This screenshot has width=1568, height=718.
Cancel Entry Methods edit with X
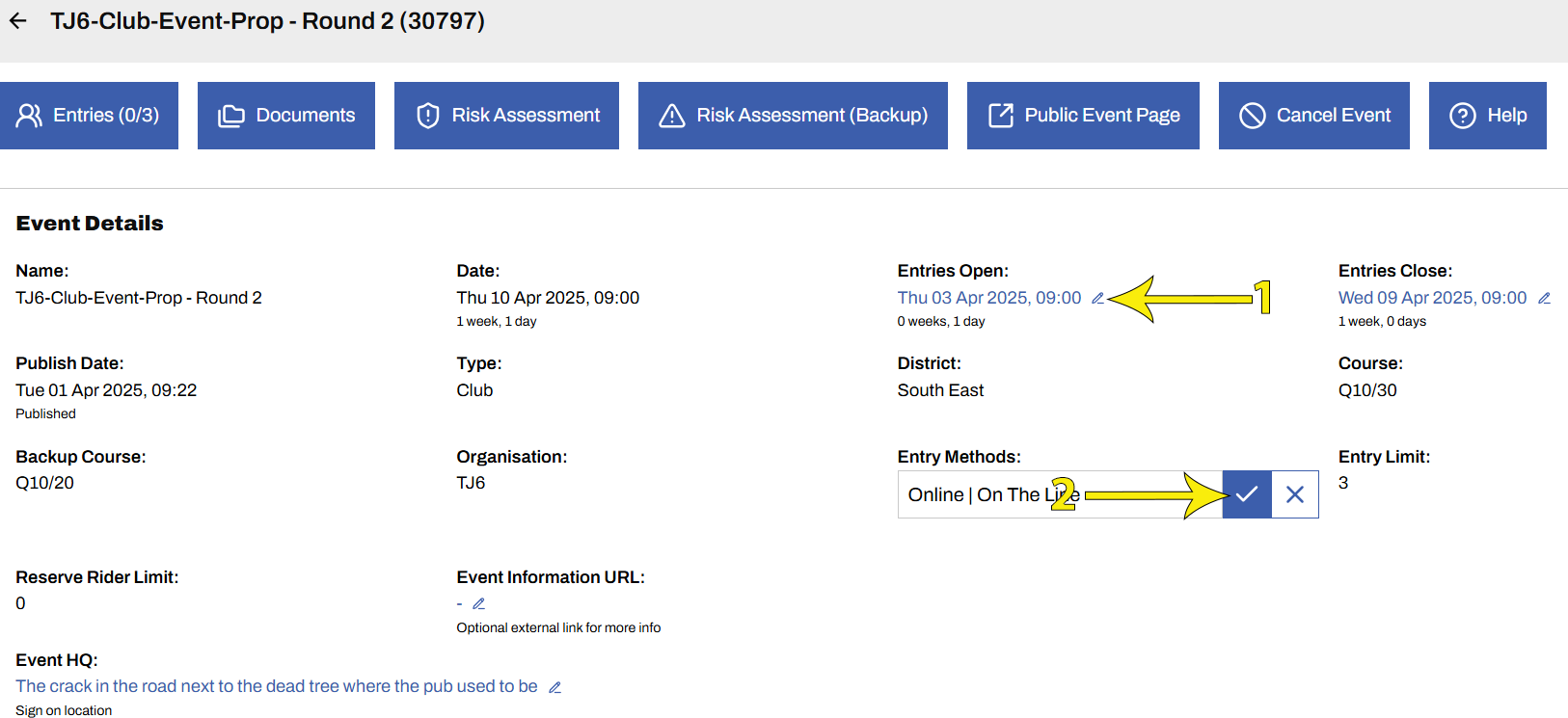tap(1295, 494)
